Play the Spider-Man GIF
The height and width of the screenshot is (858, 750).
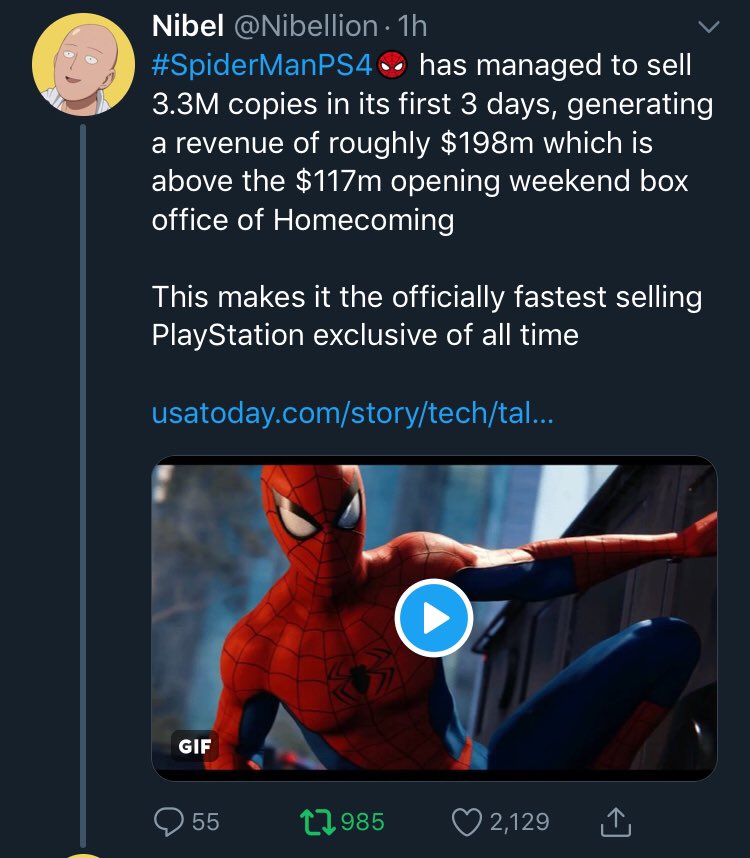(433, 618)
